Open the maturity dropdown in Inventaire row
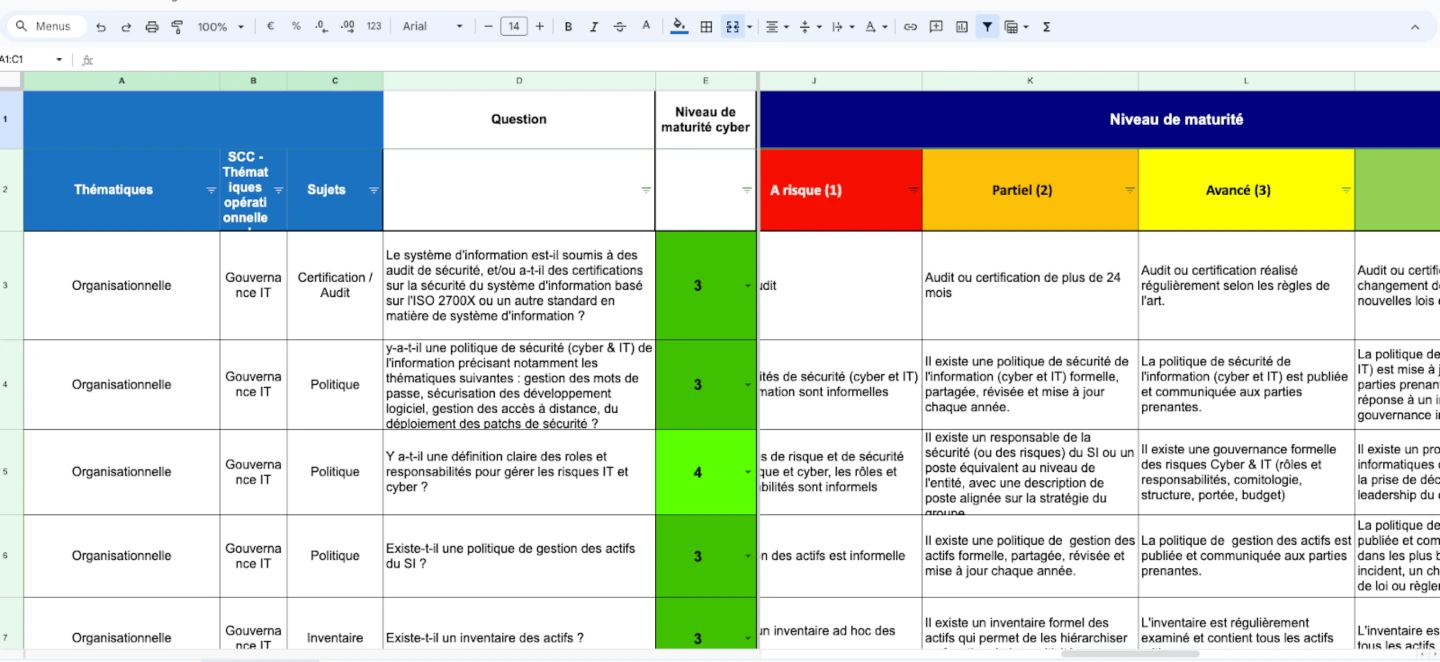Screen dimensions: 1440x662 747,639
